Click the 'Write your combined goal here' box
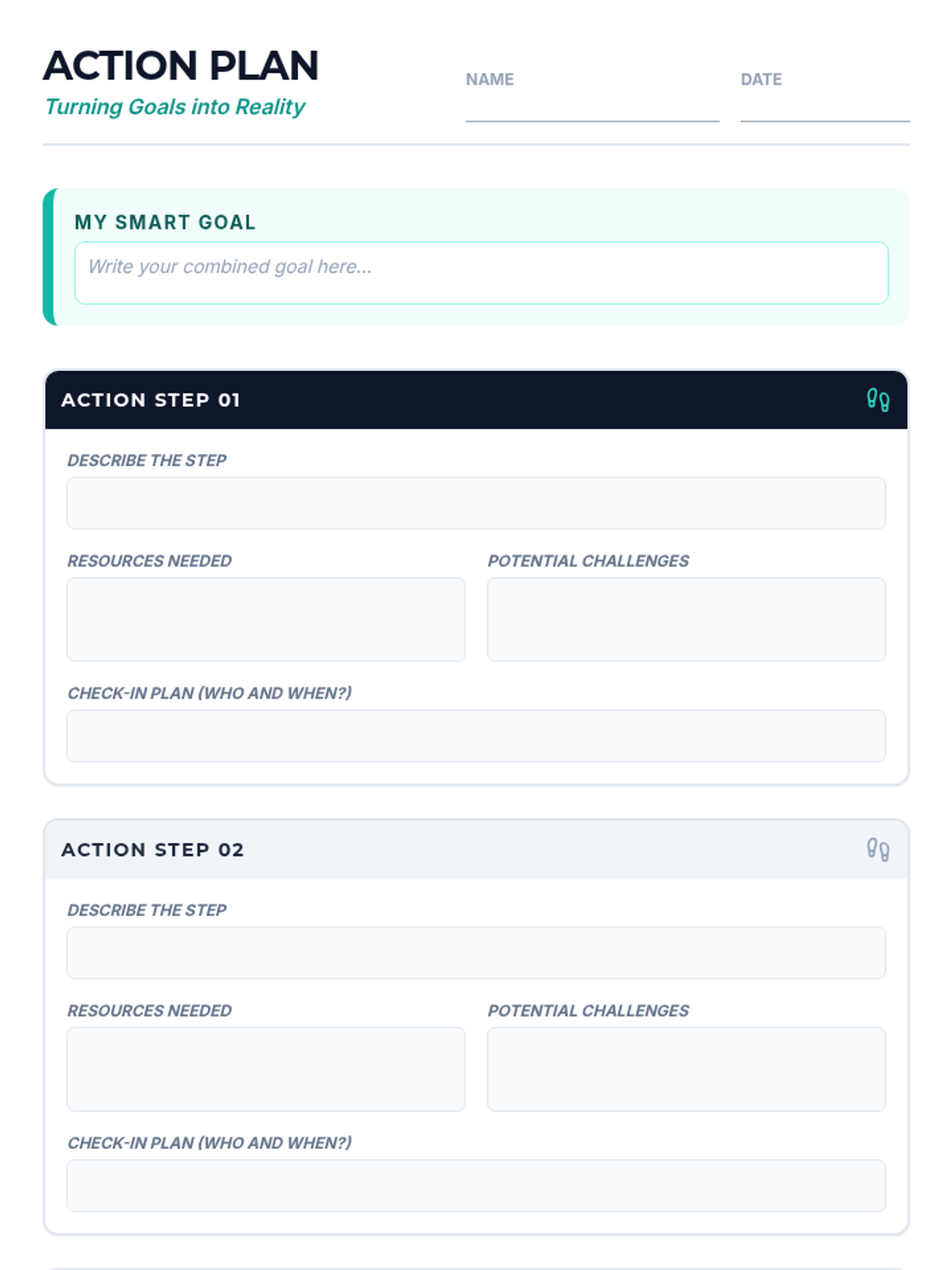952x1270 pixels. pos(481,272)
